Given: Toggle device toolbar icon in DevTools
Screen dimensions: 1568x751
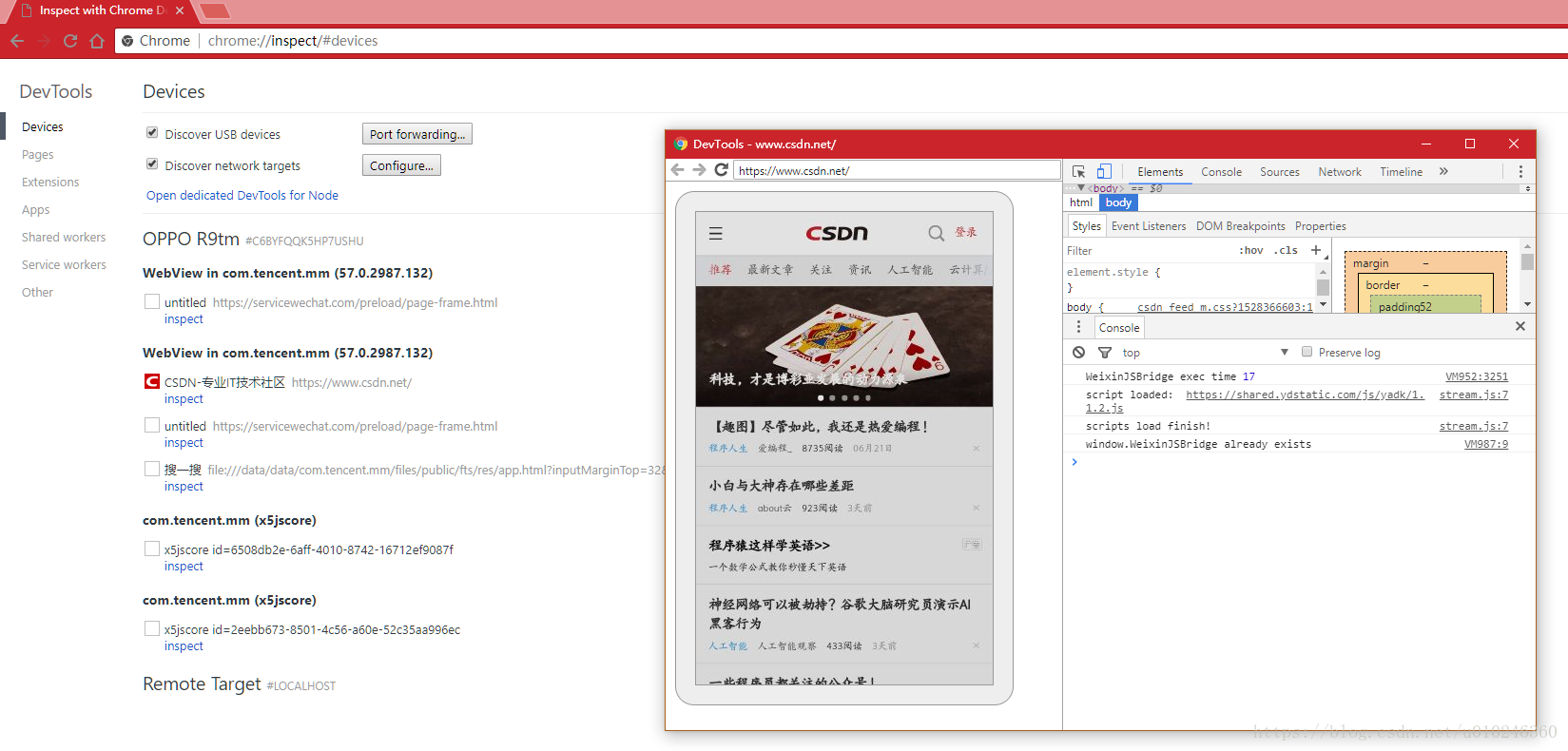Looking at the screenshot, I should click(1104, 172).
